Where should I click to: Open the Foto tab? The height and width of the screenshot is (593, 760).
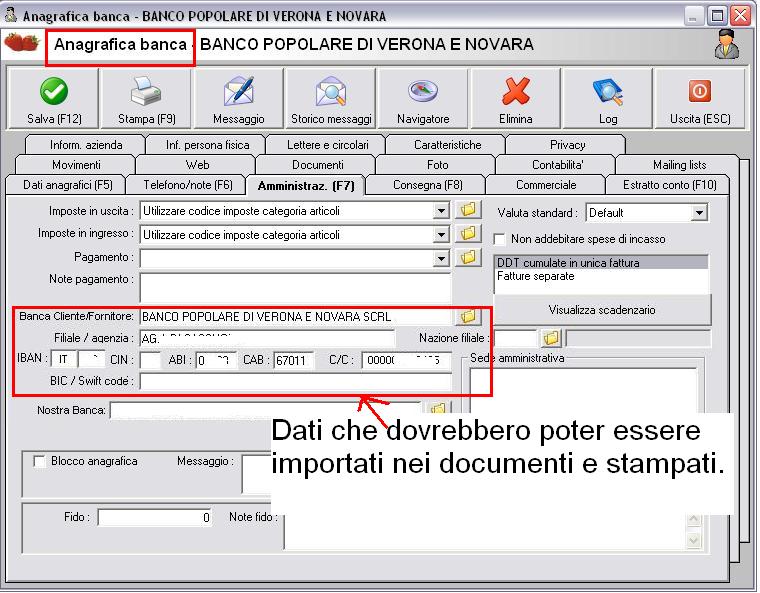437,165
